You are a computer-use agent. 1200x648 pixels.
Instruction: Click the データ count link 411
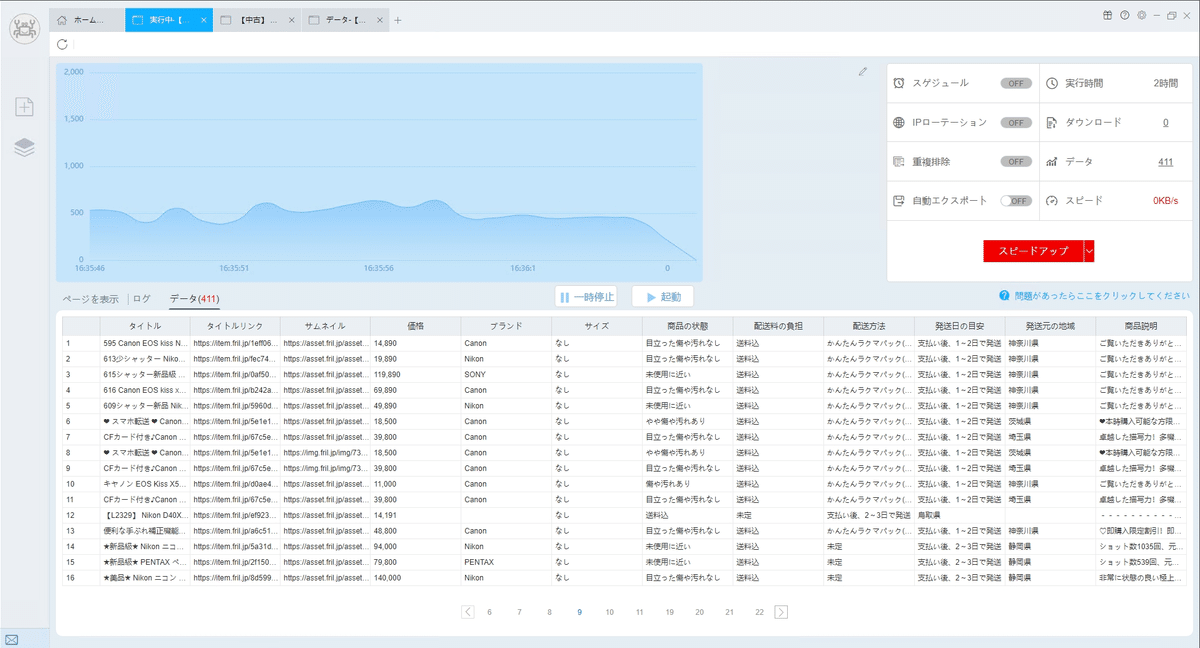pyautogui.click(x=1165, y=161)
